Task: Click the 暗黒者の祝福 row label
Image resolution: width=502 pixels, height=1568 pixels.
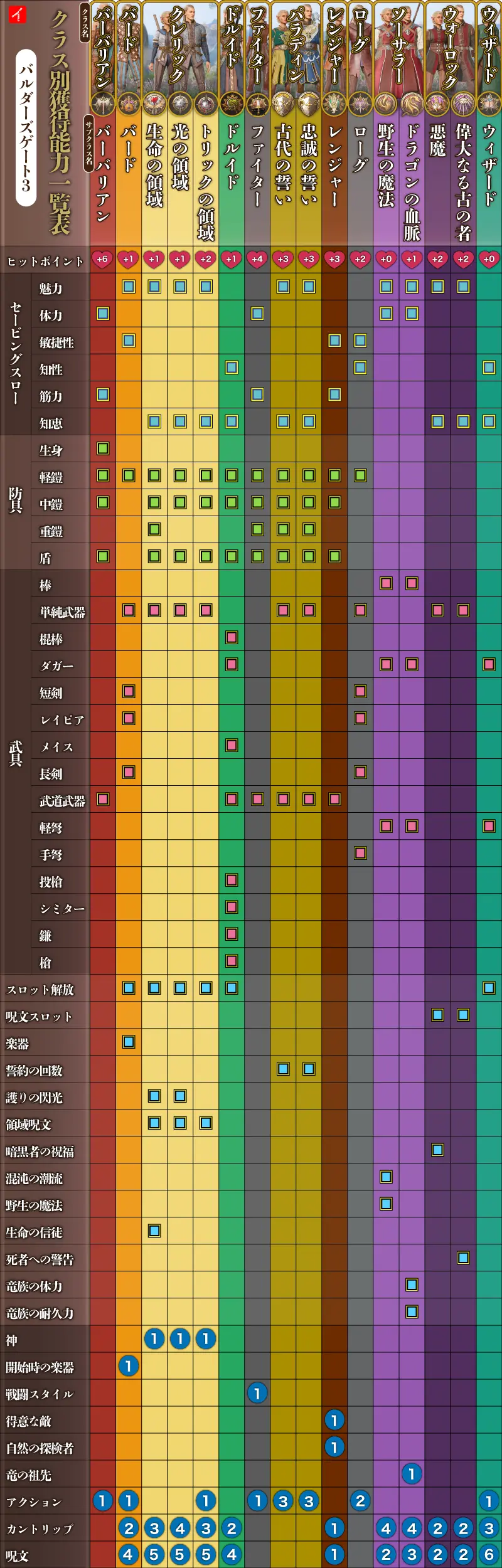Action: (40, 1152)
